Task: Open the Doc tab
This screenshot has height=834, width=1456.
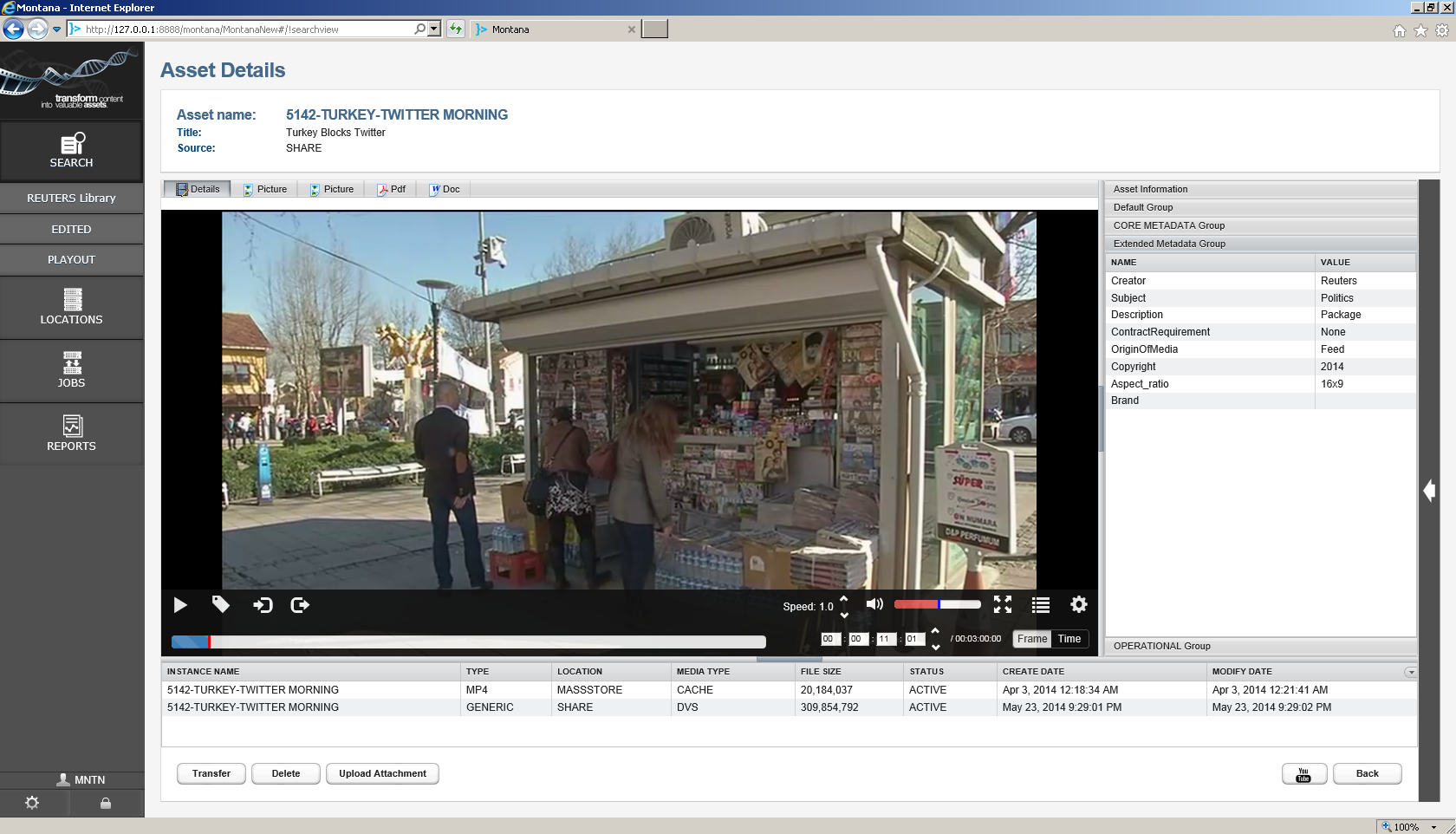Action: [445, 189]
